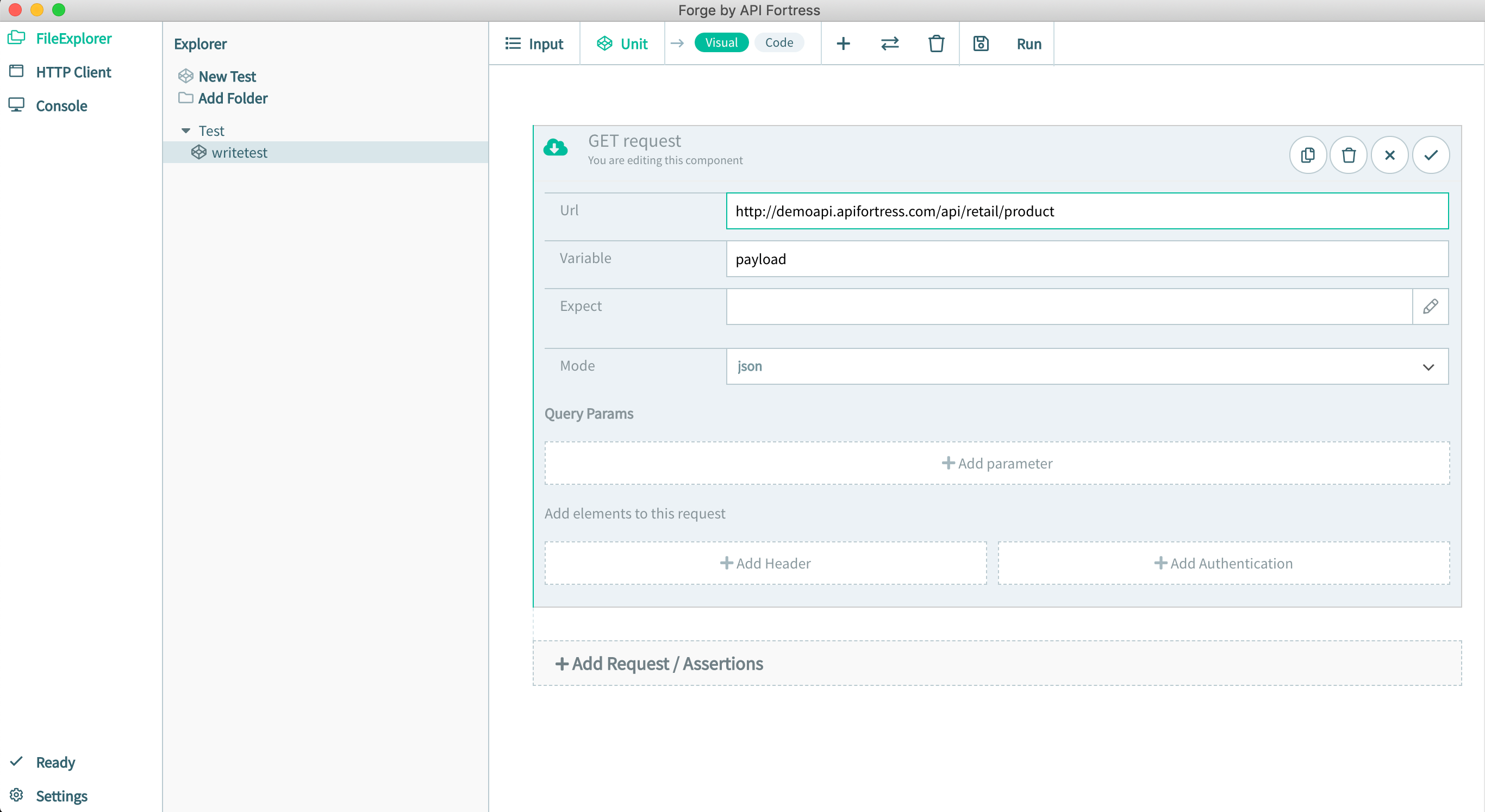Add a new component with the plus icon
Screen dimensions: 1485x812
[844, 42]
